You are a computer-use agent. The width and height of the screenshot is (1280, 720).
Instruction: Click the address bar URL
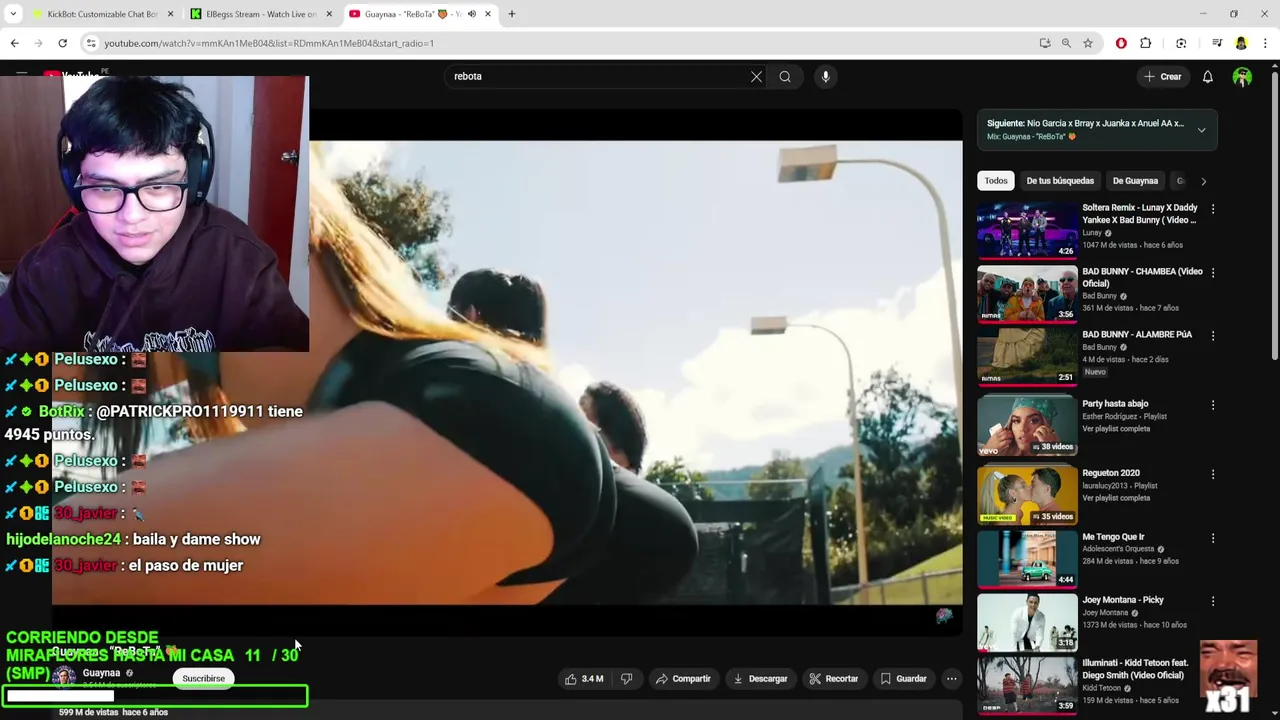(x=269, y=43)
